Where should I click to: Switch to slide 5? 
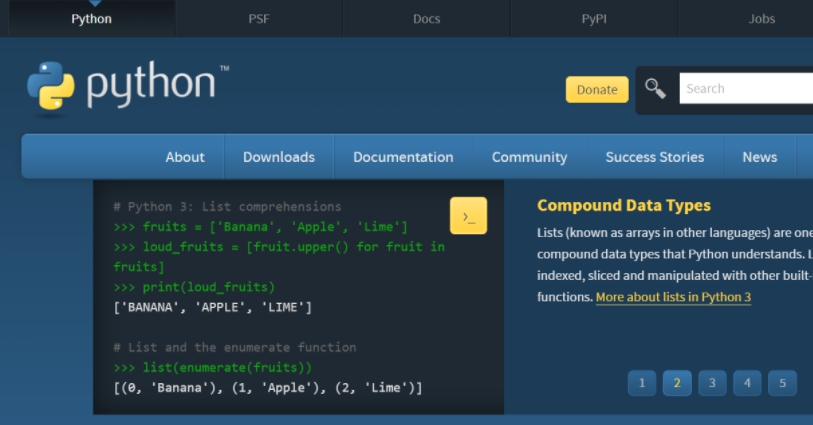[782, 383]
